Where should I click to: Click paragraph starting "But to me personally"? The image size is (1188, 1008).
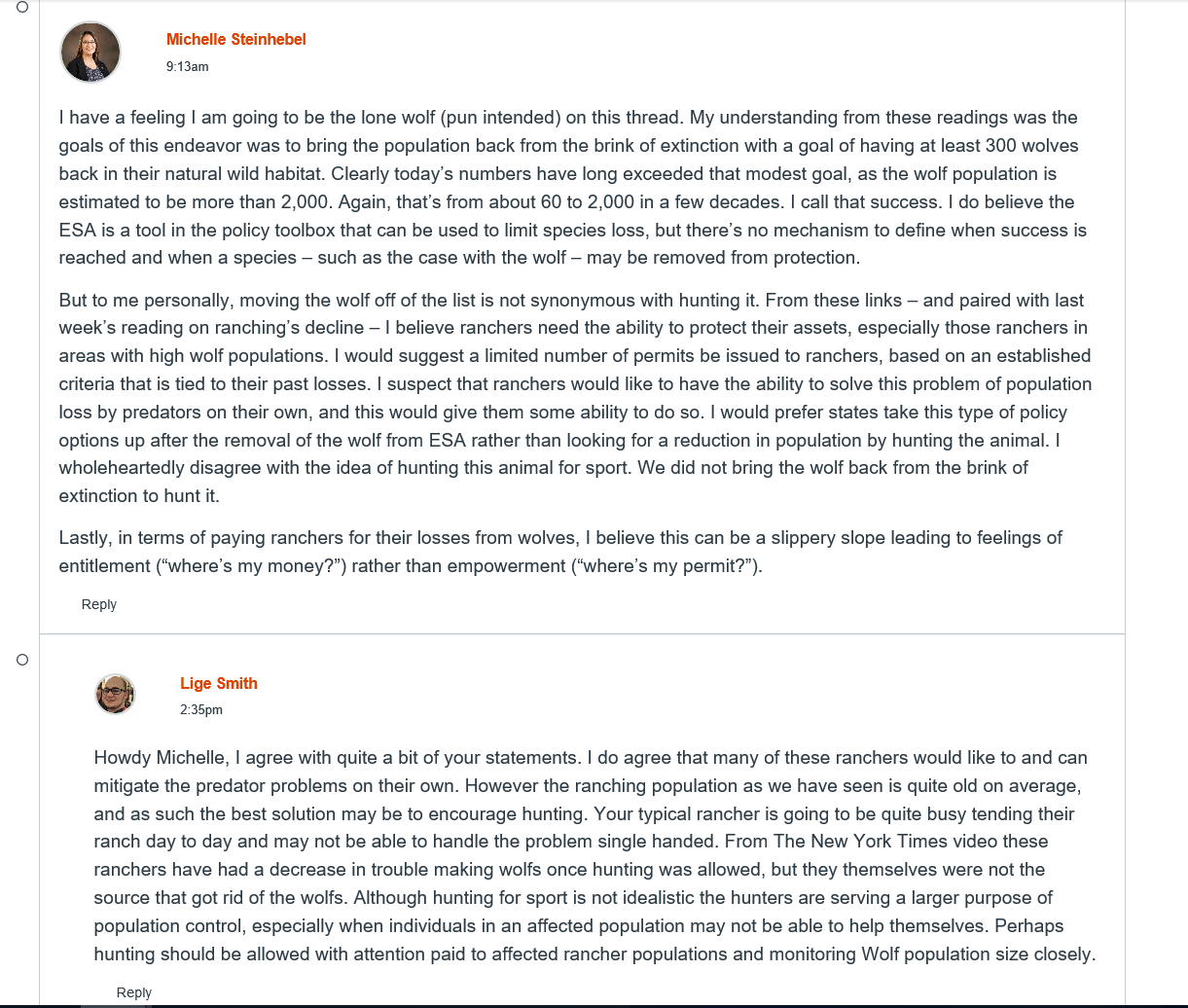tap(575, 398)
